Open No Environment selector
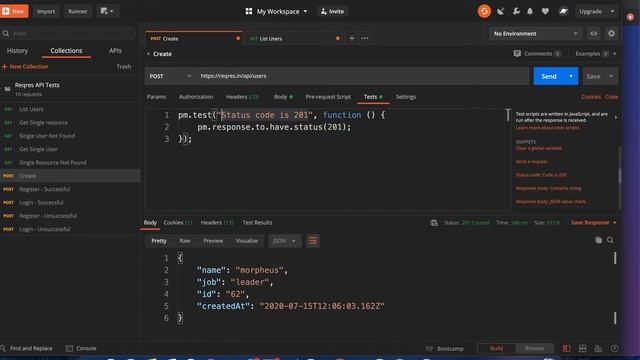 [x=536, y=33]
